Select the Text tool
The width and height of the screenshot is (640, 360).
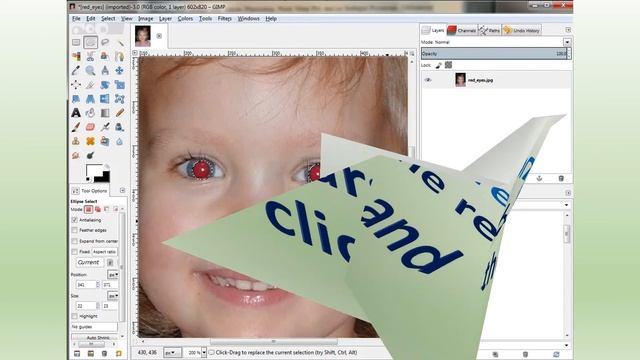[76, 113]
